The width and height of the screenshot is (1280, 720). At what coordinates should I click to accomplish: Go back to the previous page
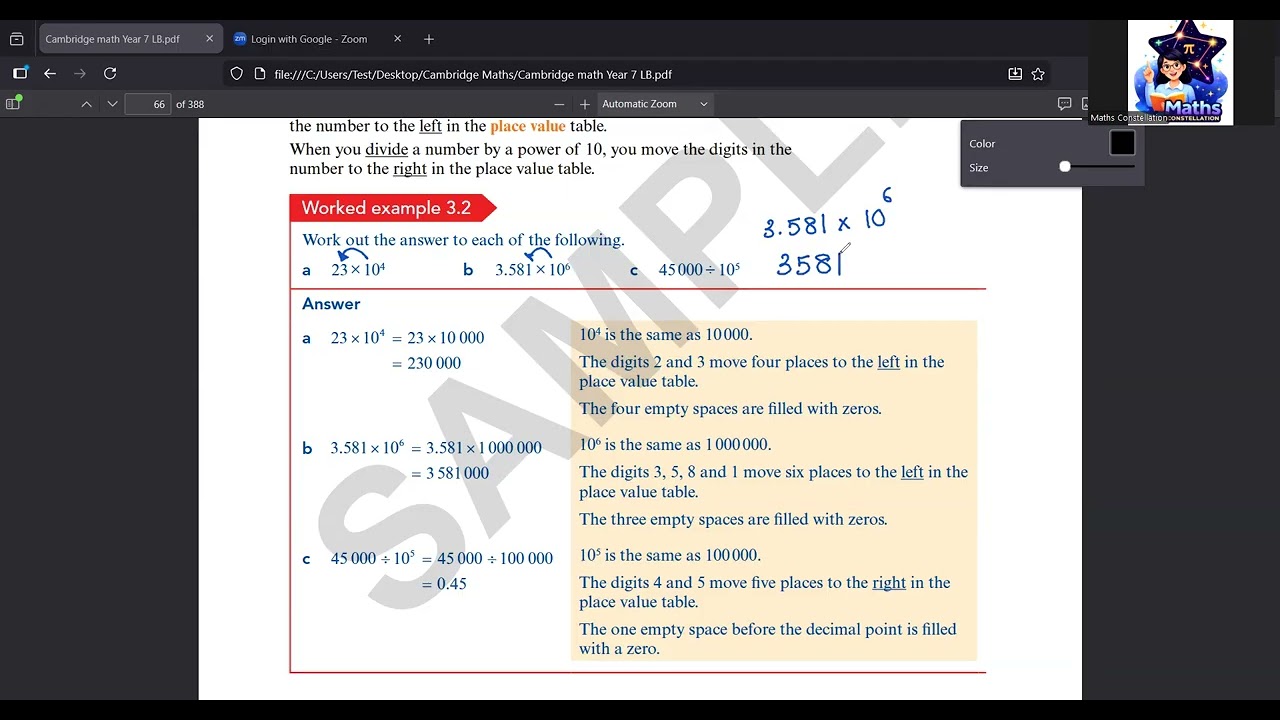50,73
